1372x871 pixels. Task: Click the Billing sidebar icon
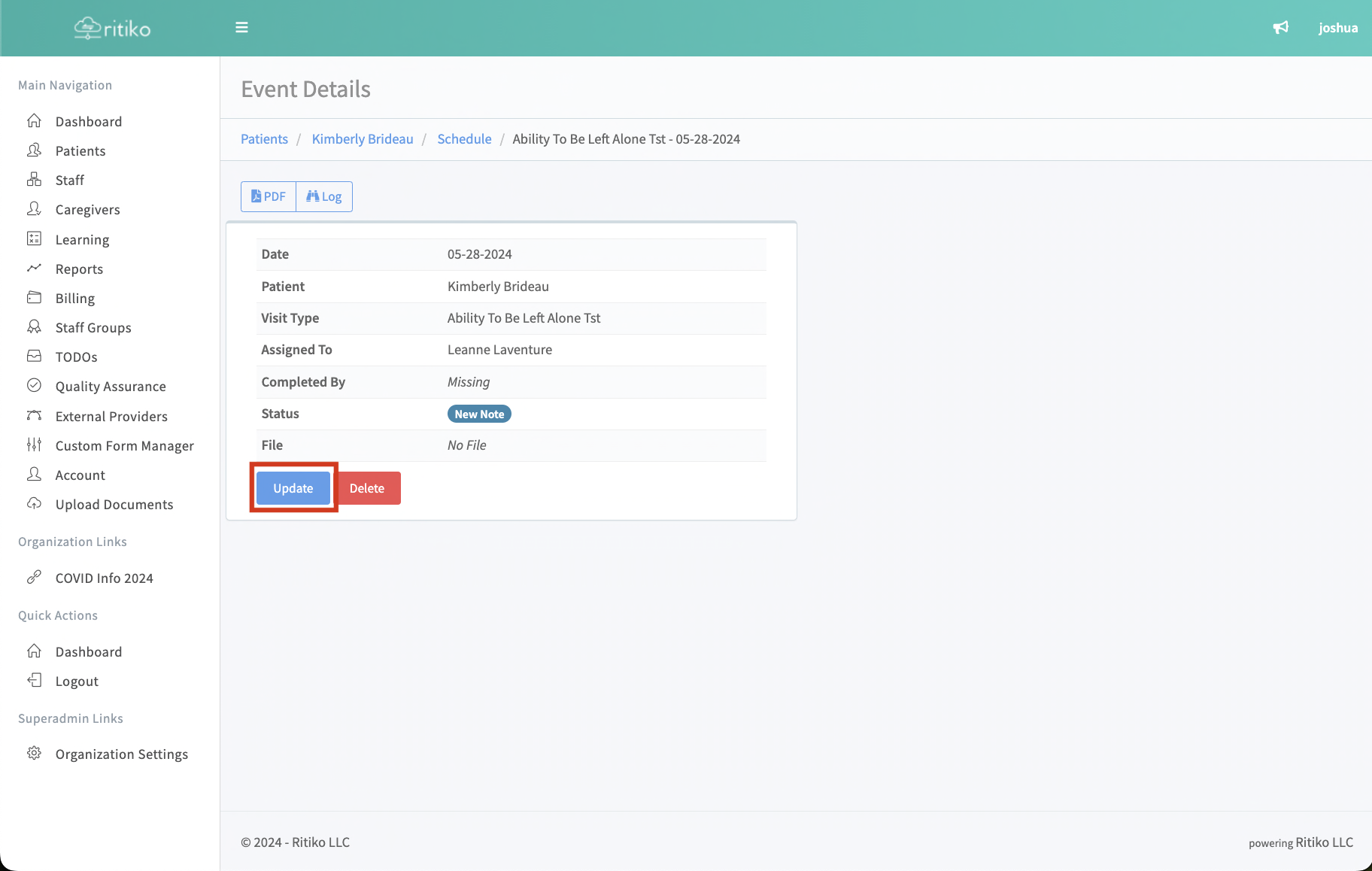click(x=35, y=298)
